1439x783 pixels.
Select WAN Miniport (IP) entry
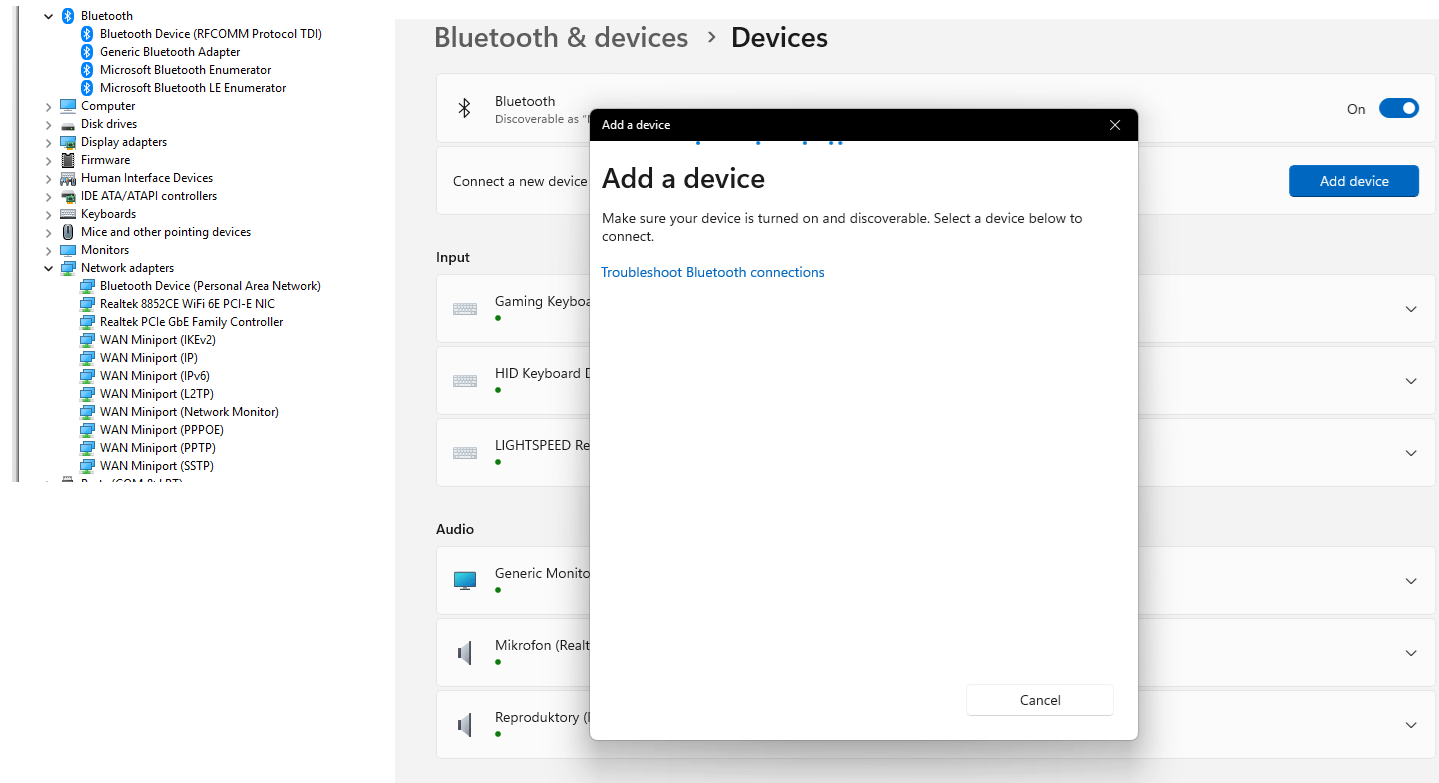[149, 358]
